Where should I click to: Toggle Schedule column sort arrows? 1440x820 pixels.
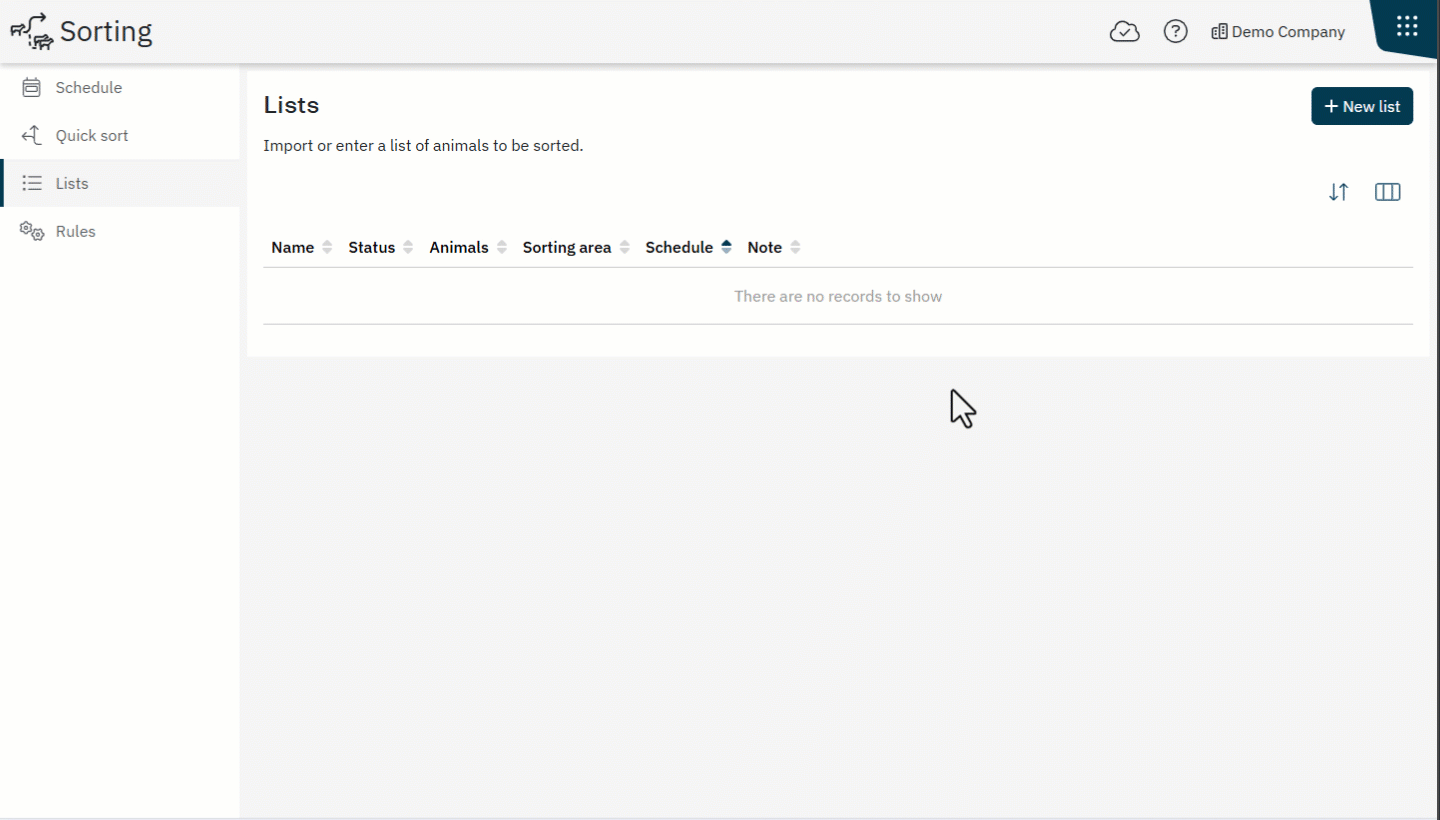tap(727, 247)
